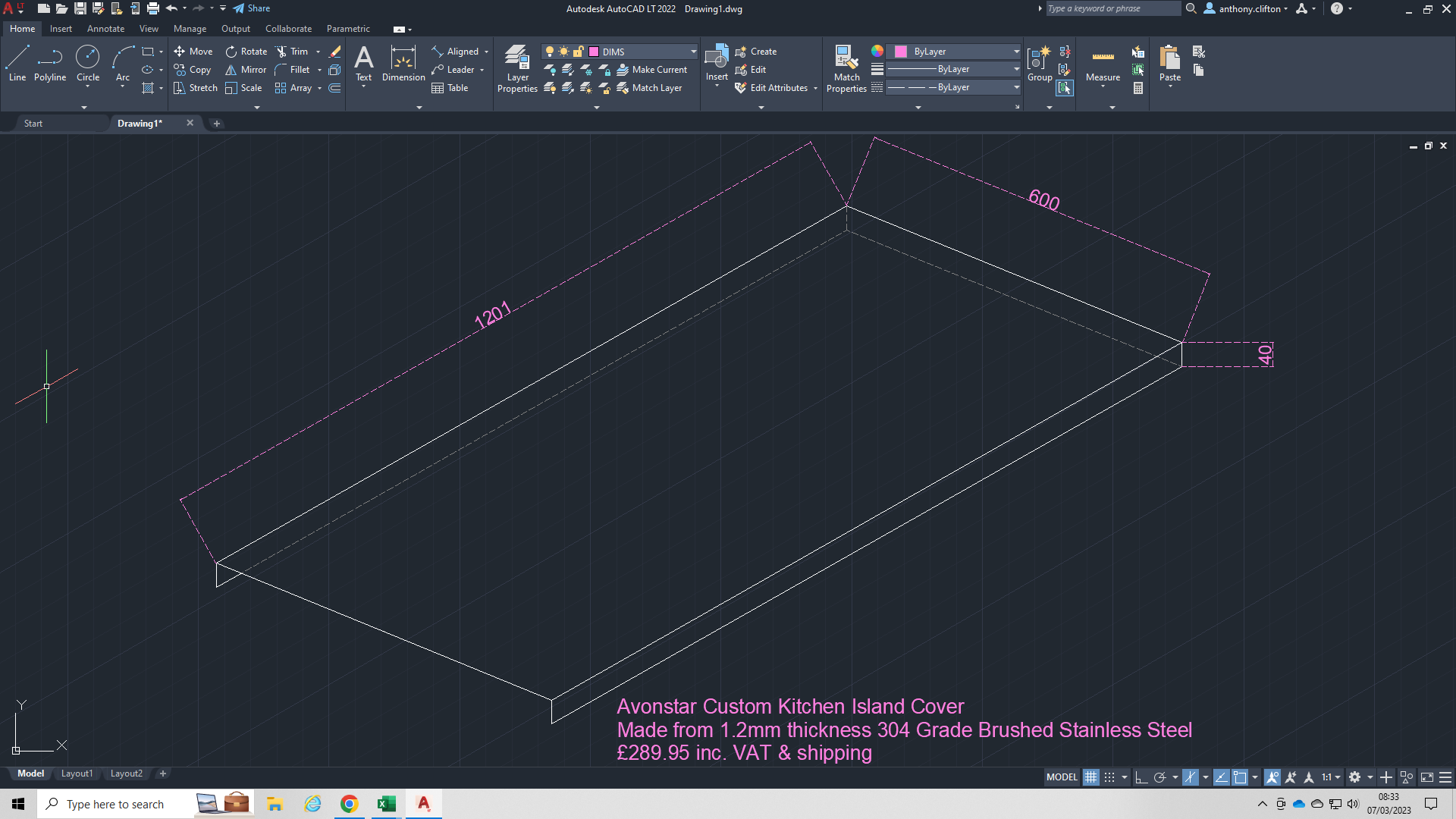Click the pink object color swatch
The height and width of the screenshot is (819, 1456).
901,52
